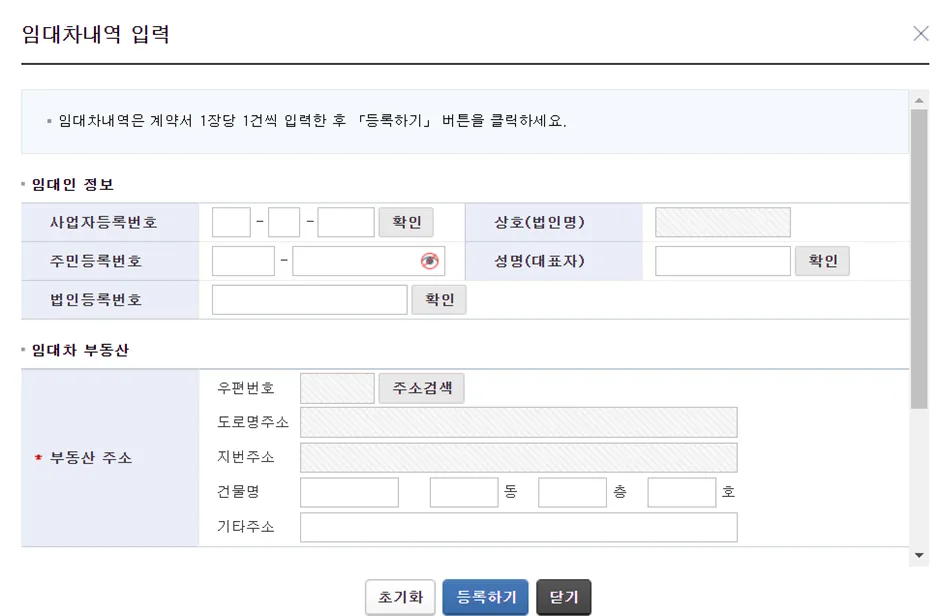Click the 초기화 reset button
940x616 pixels.
[400, 597]
